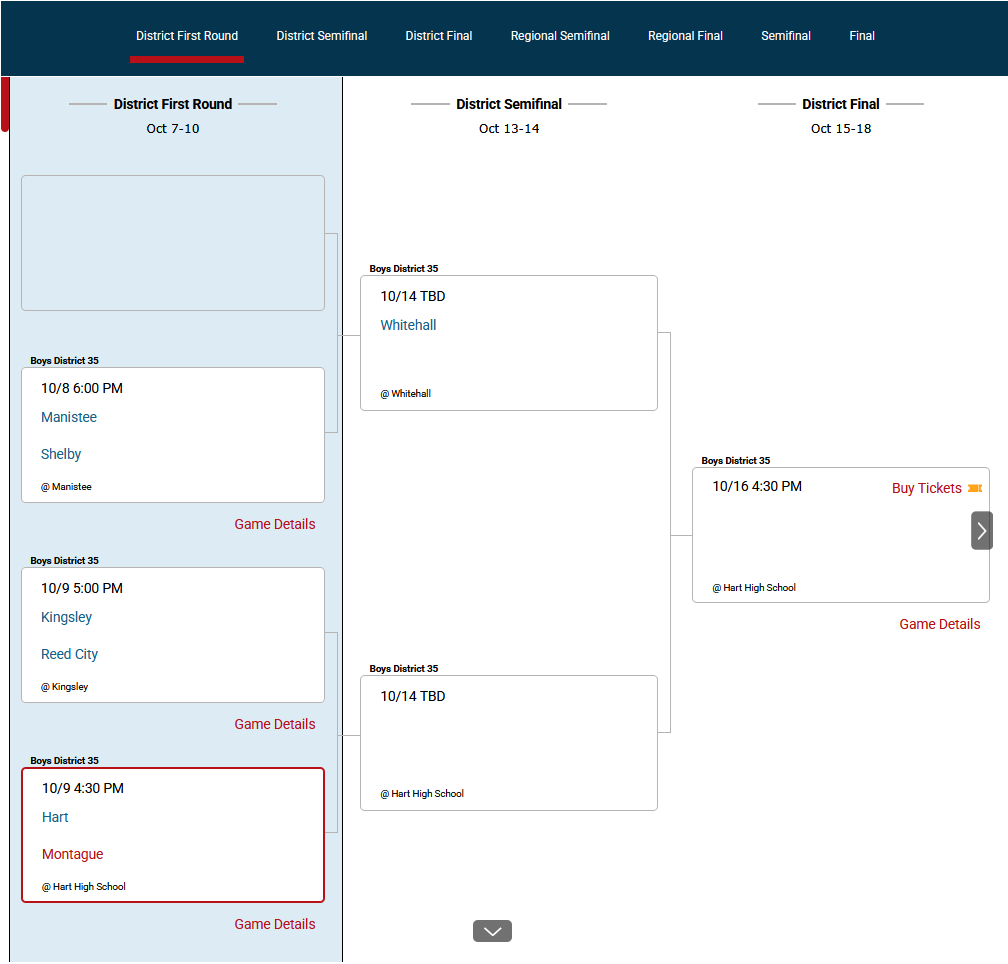
Task: Click the Montague team name
Action: click(72, 854)
